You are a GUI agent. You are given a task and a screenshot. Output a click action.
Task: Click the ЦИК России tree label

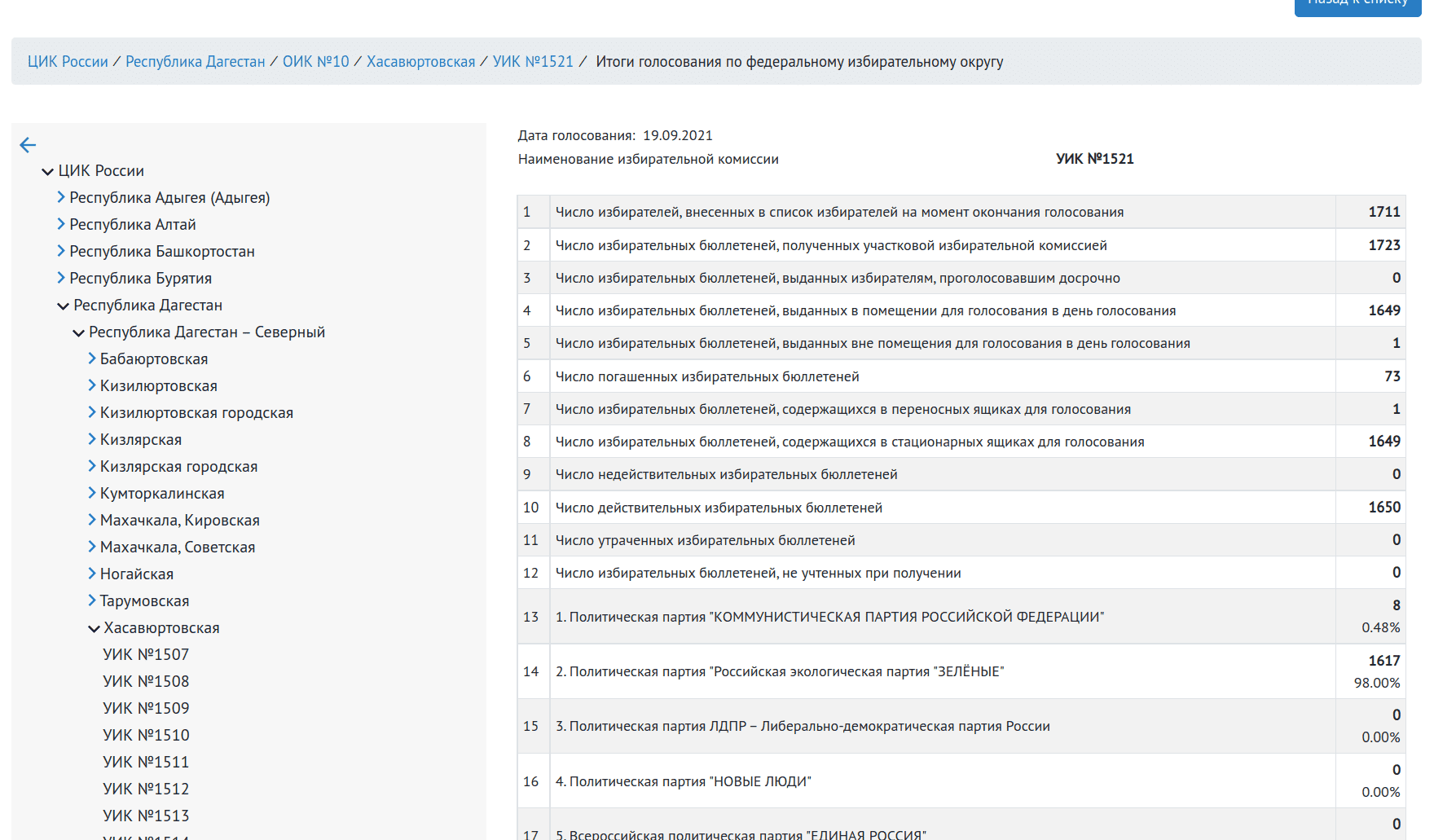click(101, 170)
